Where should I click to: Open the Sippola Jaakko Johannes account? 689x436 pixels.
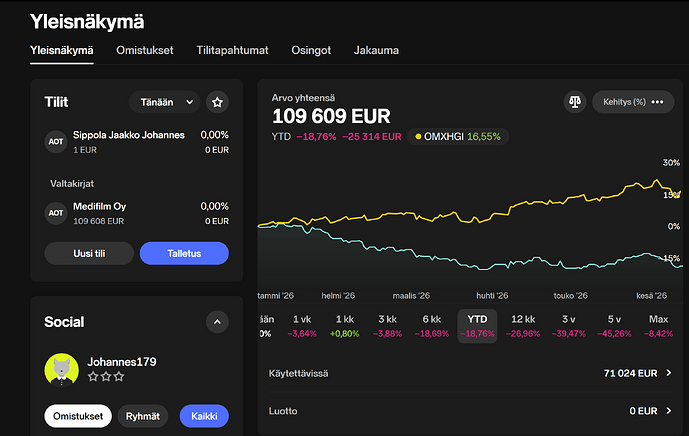pyautogui.click(x=137, y=142)
